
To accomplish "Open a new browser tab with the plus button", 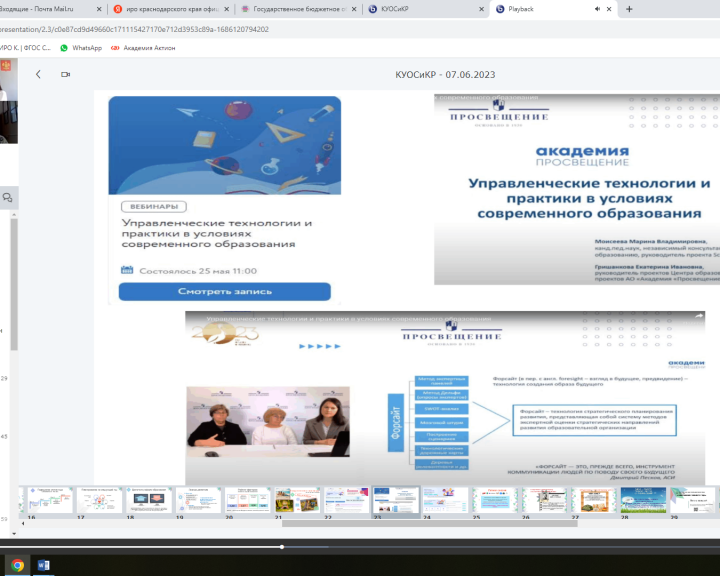I will click(629, 9).
